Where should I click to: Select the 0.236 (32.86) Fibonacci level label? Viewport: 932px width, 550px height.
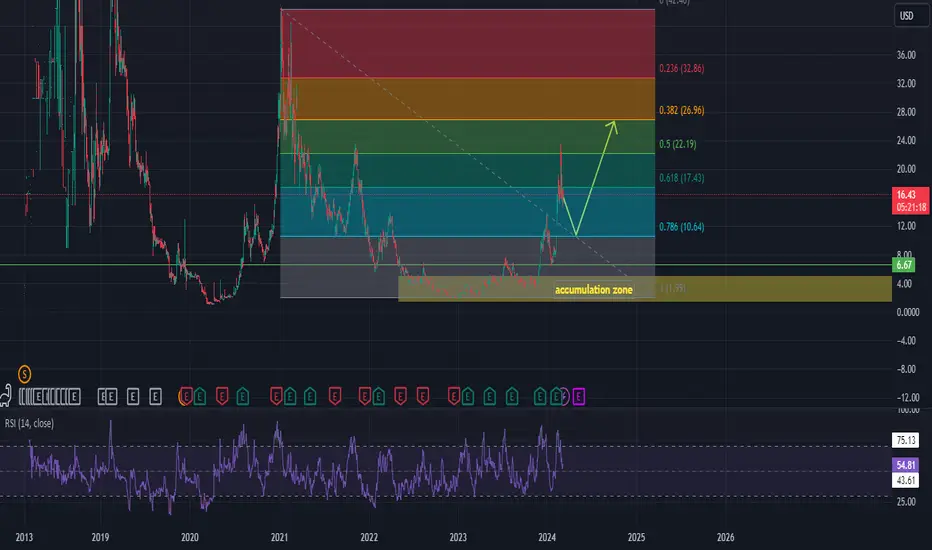(681, 68)
